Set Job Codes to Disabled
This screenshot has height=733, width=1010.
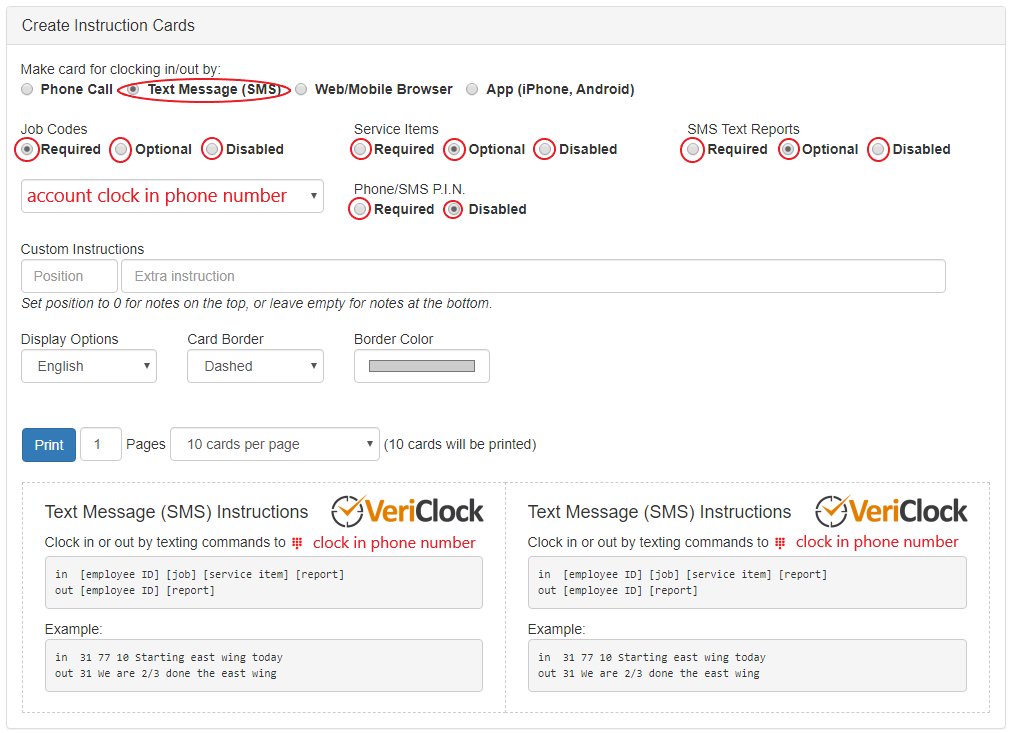212,149
